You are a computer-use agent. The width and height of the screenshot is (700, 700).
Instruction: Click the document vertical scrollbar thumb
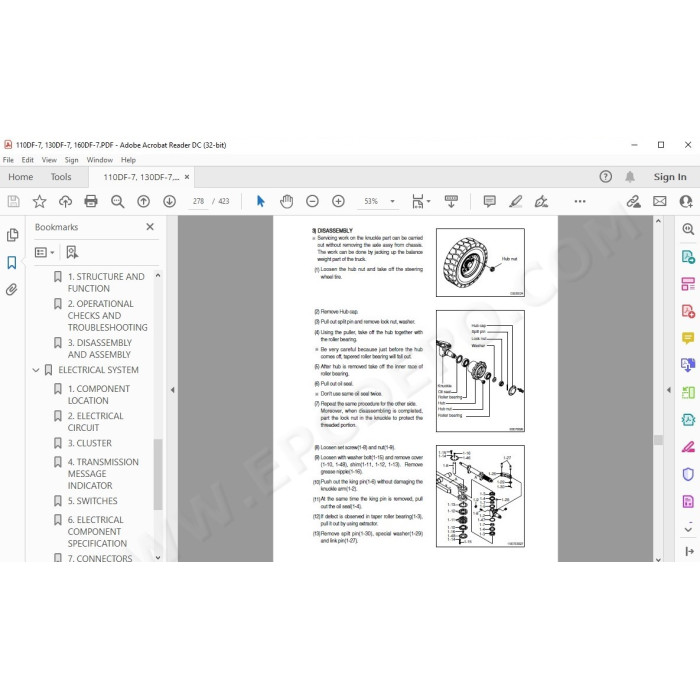[x=658, y=440]
